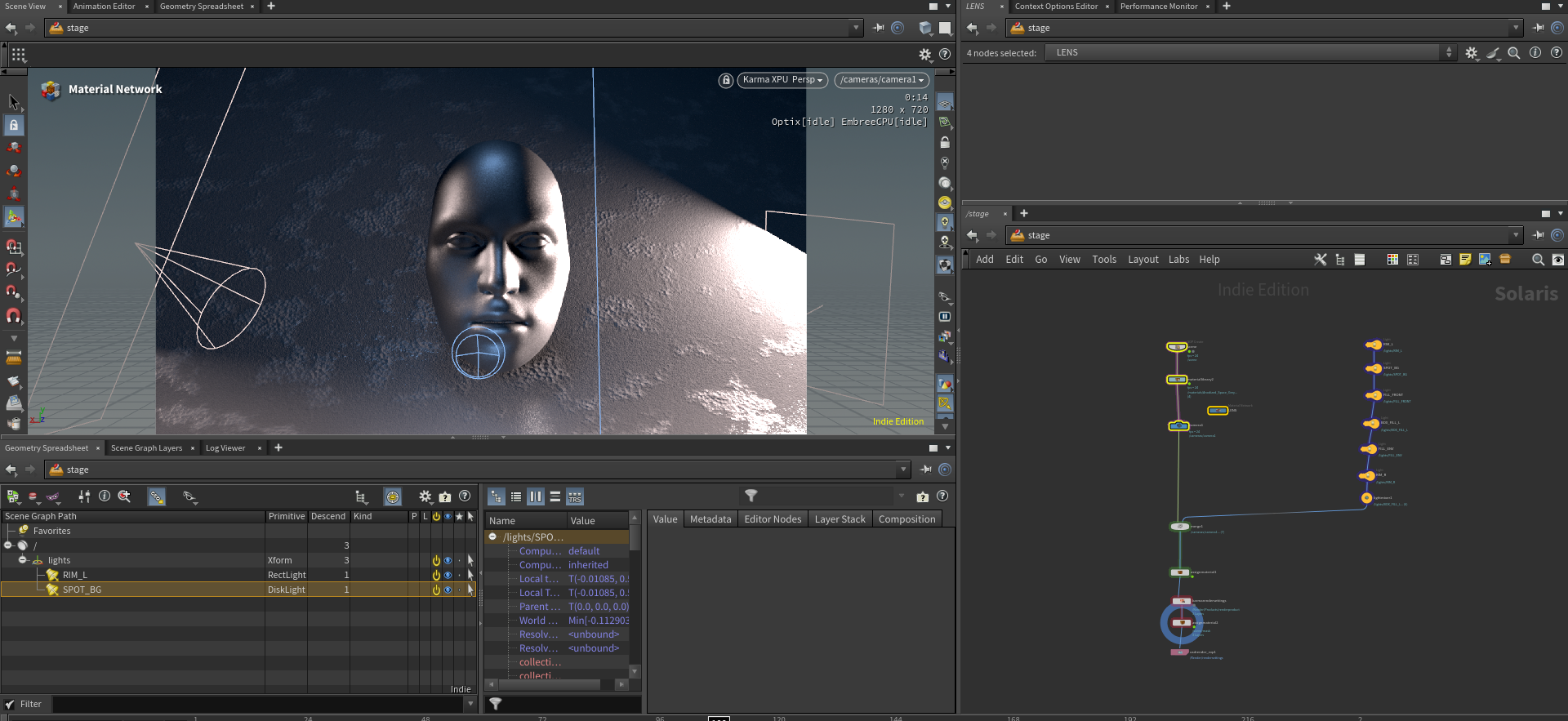Image resolution: width=1568 pixels, height=721 pixels.
Task: Open parameter pane gear menu
Action: (x=1472, y=53)
